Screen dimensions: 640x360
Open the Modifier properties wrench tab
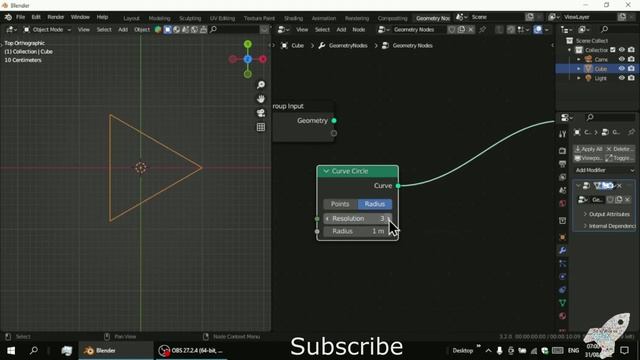click(562, 250)
